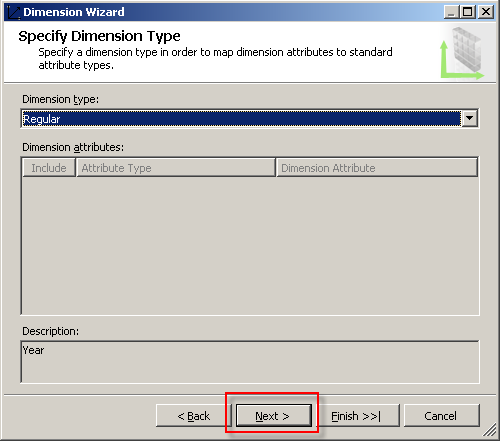Screen dimensions: 500x441
Task: Complete the wizard with Finish button
Action: (x=356, y=416)
